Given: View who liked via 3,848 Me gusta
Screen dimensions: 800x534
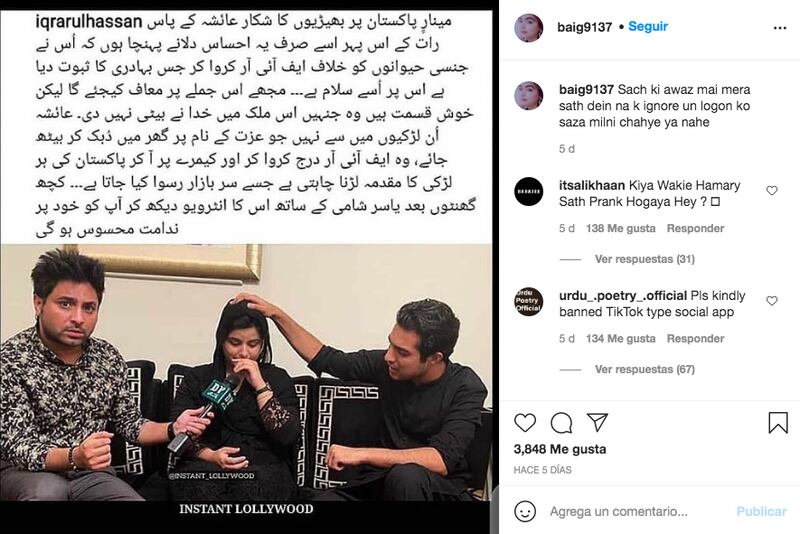Looking at the screenshot, I should point(560,449).
